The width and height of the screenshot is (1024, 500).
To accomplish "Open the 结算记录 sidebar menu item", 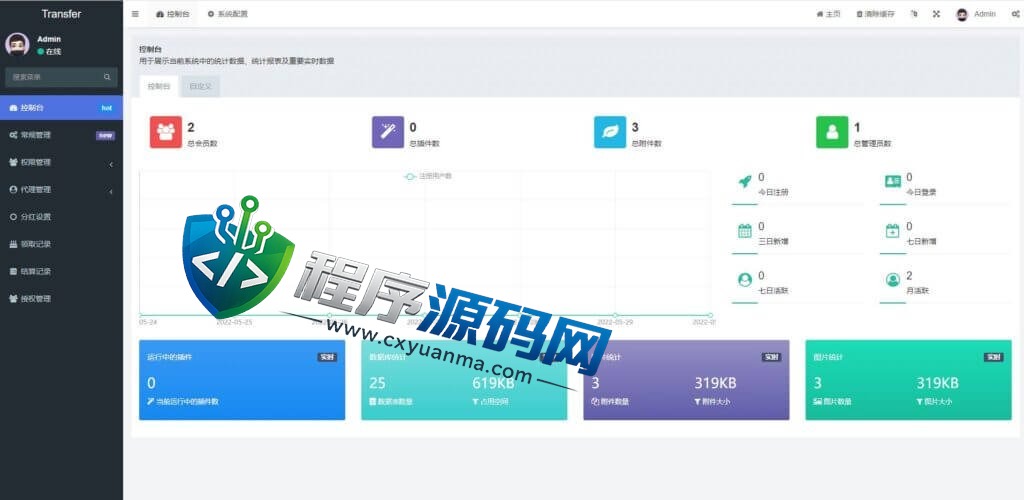I will click(61, 272).
